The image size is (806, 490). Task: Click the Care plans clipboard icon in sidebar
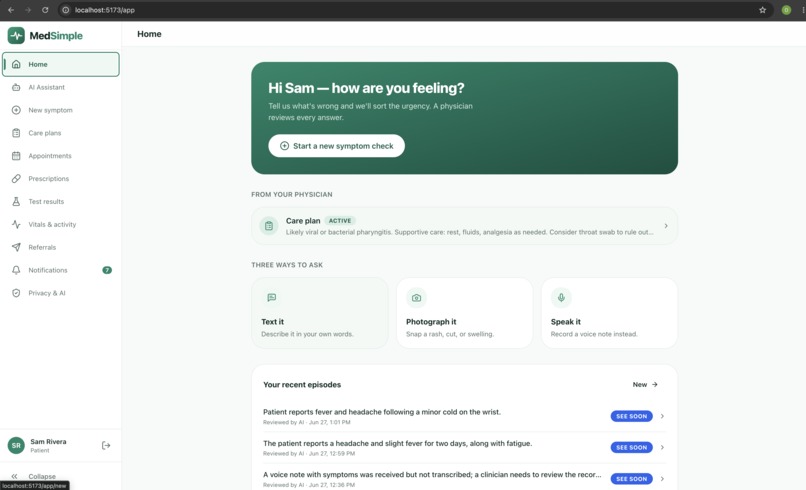click(x=16, y=133)
